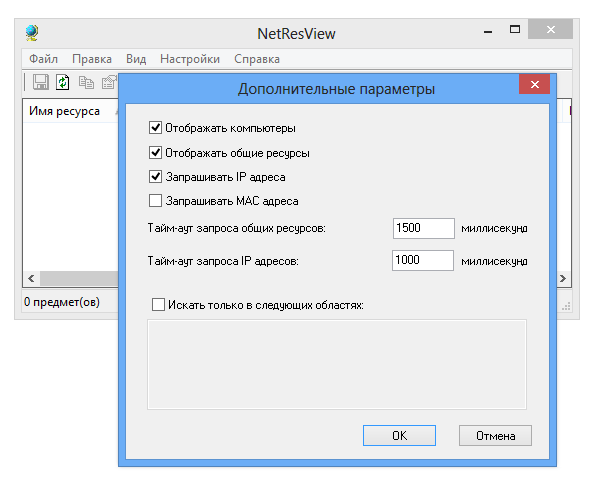Click the Save (floppy disk) toolbar icon

tap(41, 82)
